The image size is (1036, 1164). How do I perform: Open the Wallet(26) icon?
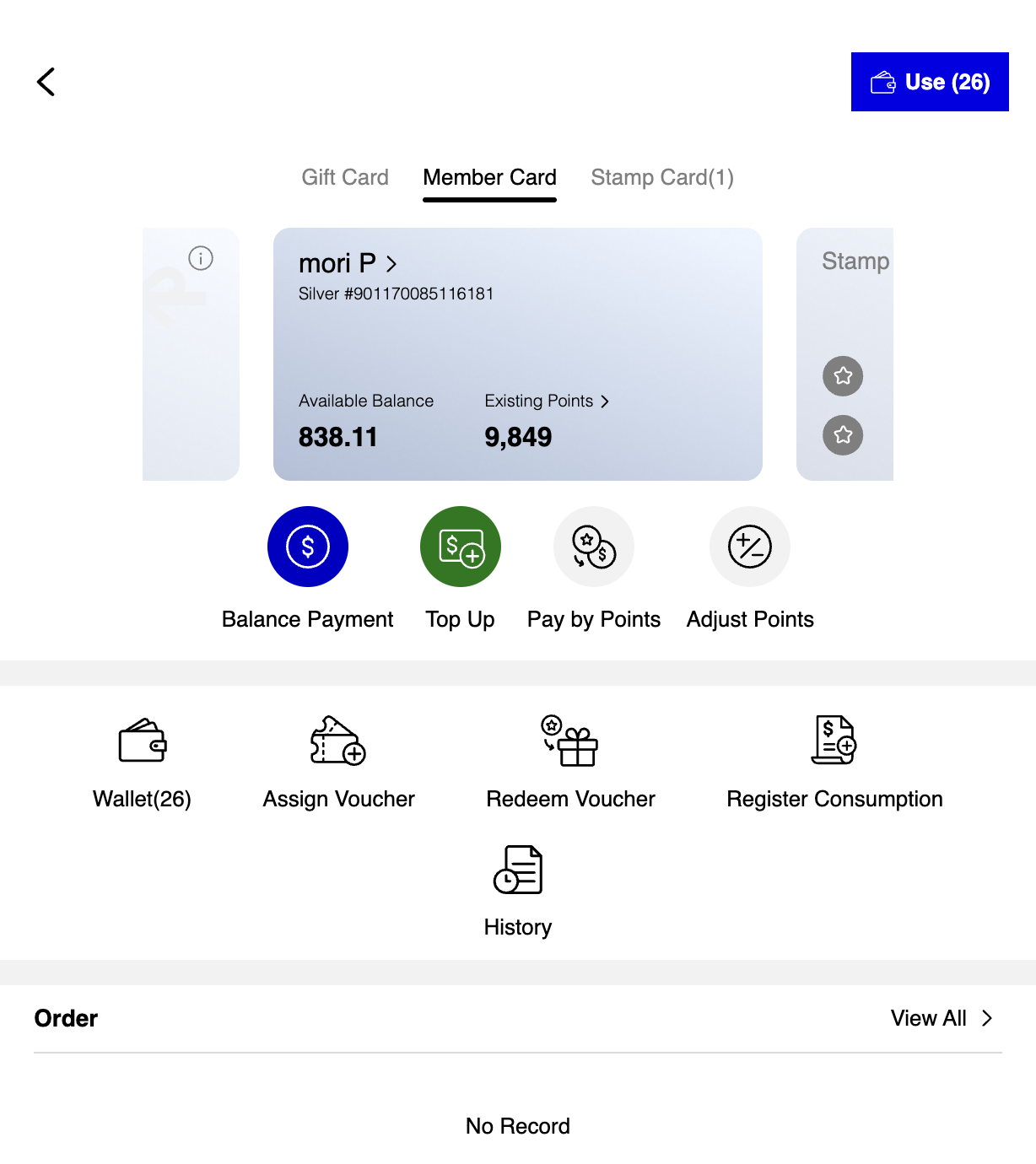coord(143,741)
